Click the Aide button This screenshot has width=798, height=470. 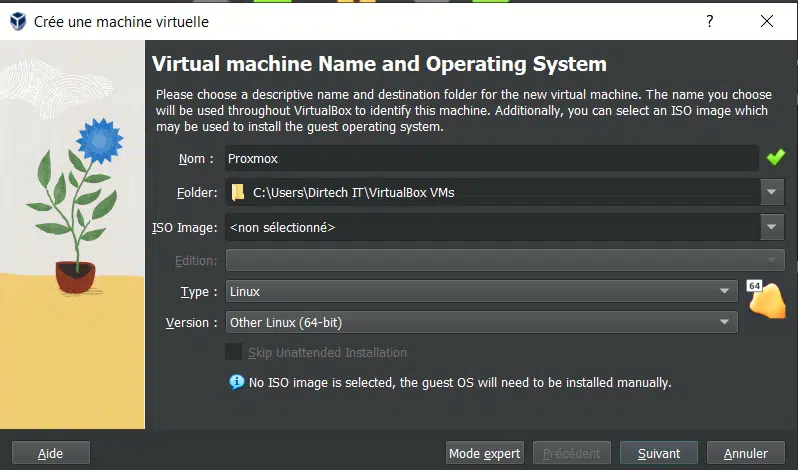50,453
